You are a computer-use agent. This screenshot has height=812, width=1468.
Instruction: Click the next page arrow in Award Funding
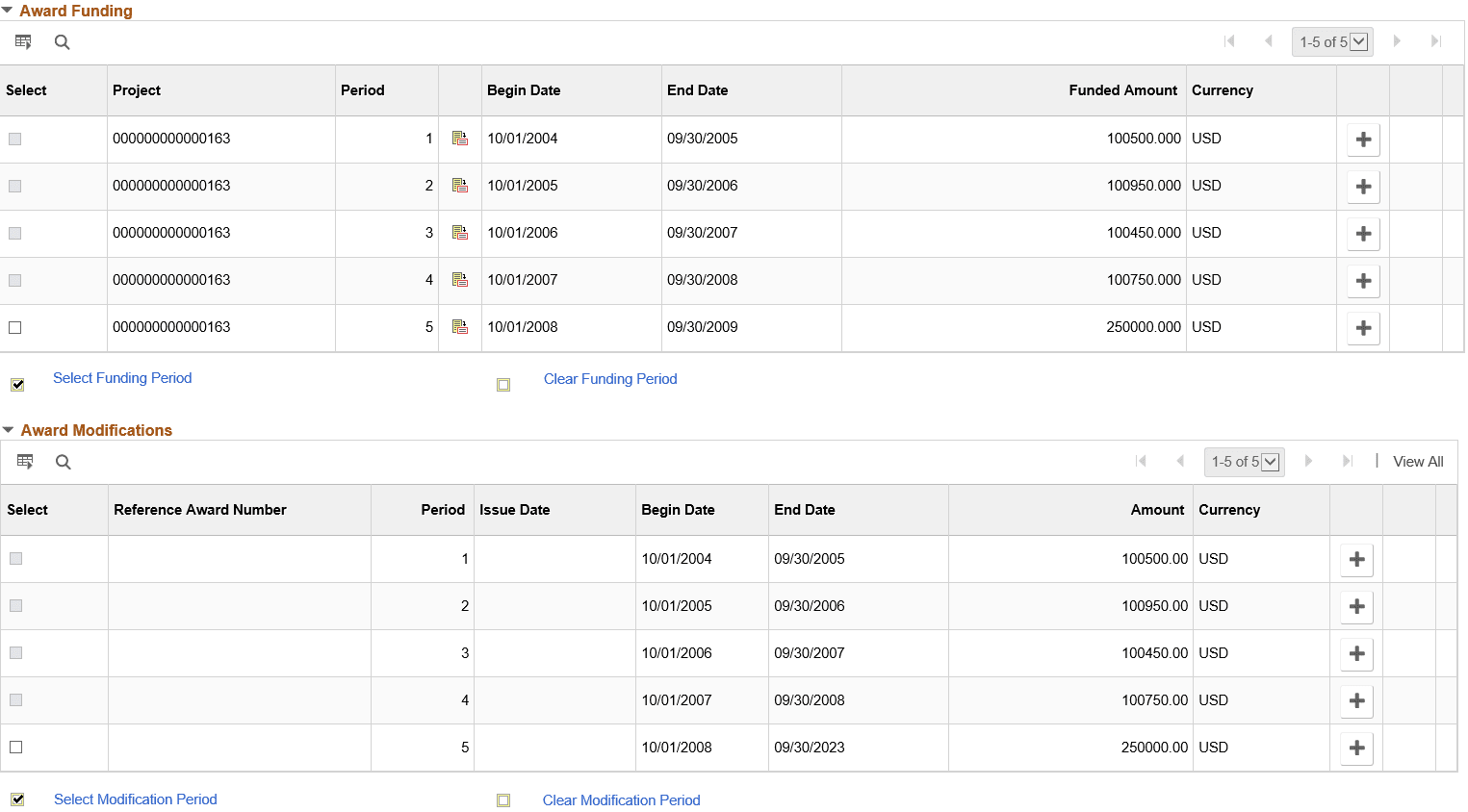[x=1397, y=41]
